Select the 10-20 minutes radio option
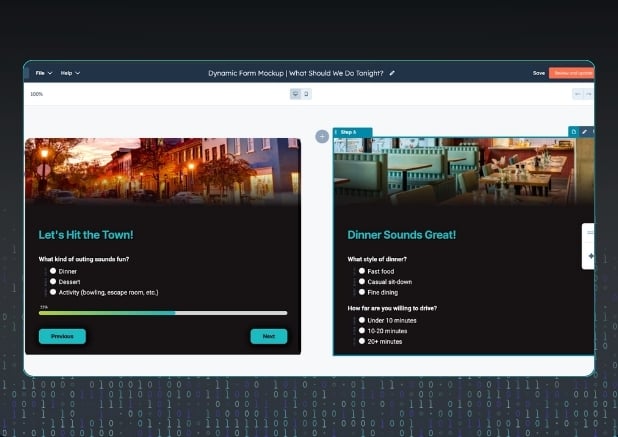Screen dimensions: 618x437 tap(362, 331)
